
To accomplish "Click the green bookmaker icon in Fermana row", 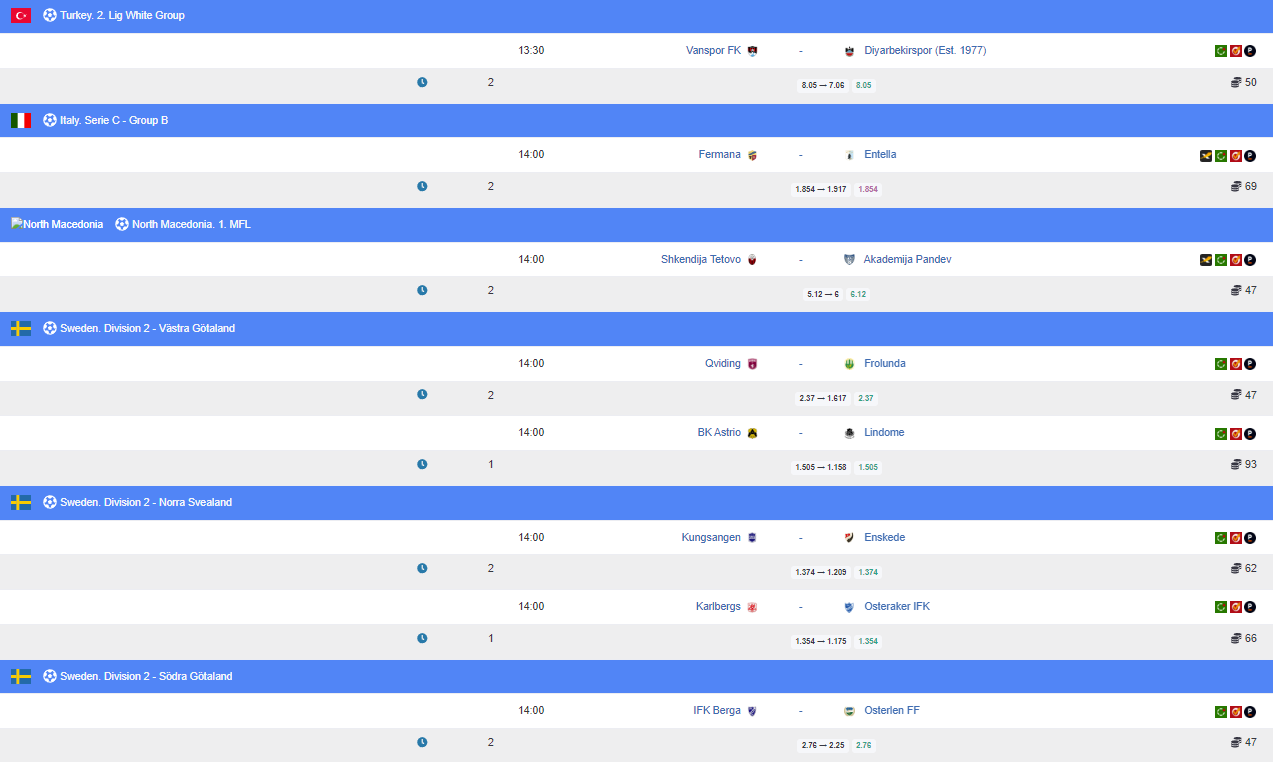I will coord(1220,156).
